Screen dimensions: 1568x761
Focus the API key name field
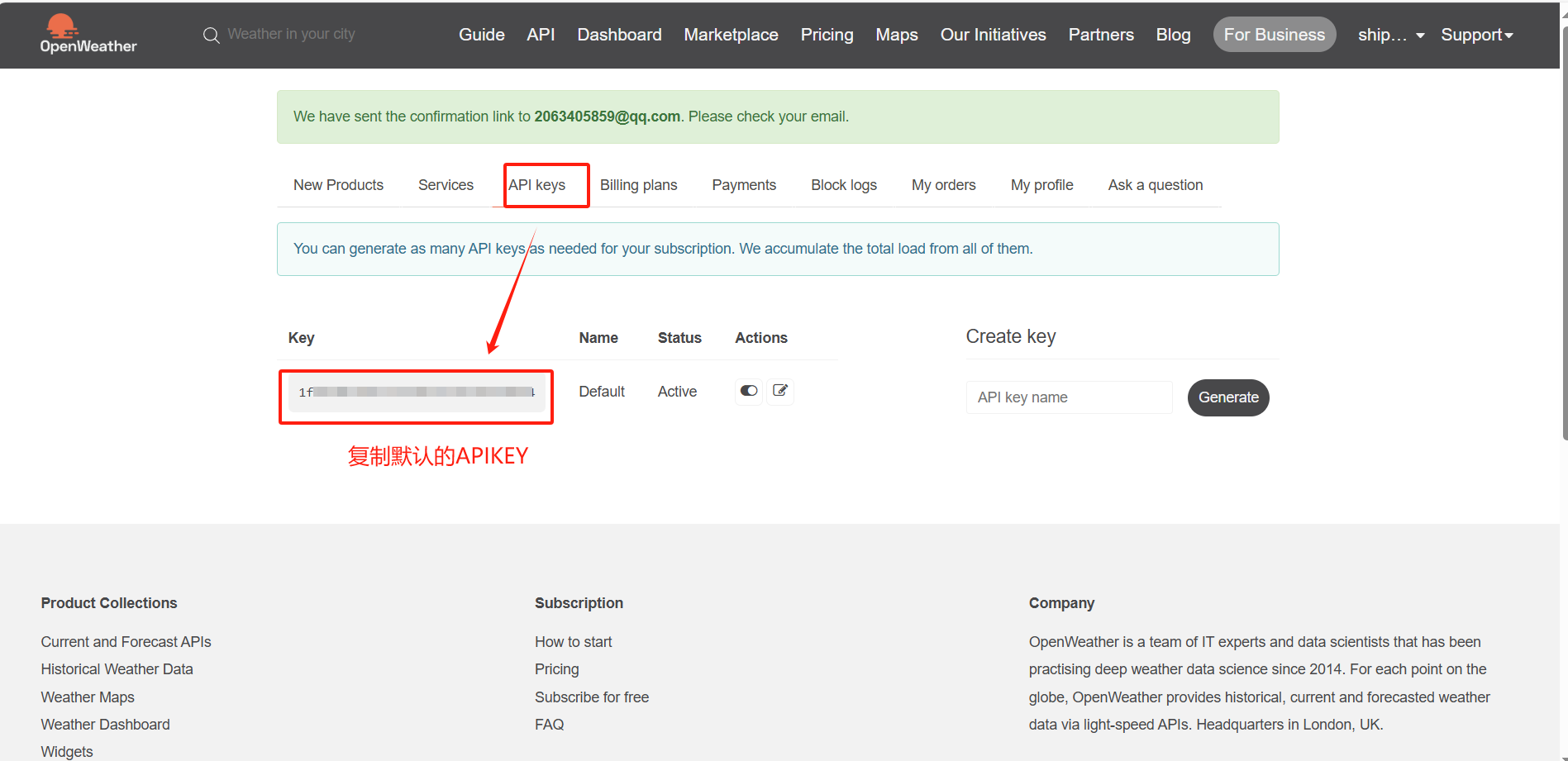pyautogui.click(x=1069, y=397)
